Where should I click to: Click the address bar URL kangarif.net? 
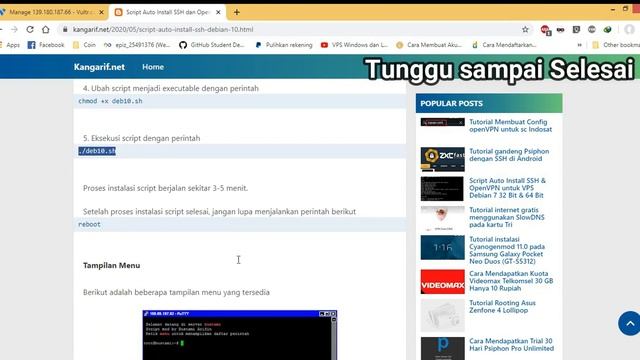(x=163, y=29)
